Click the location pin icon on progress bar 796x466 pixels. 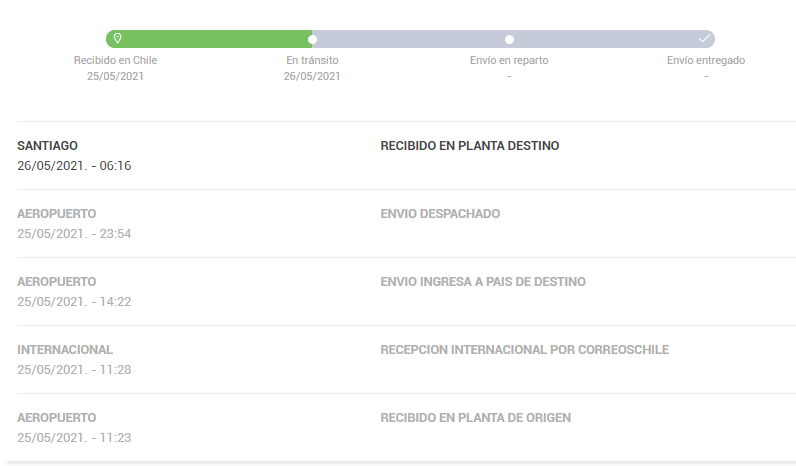[x=117, y=39]
